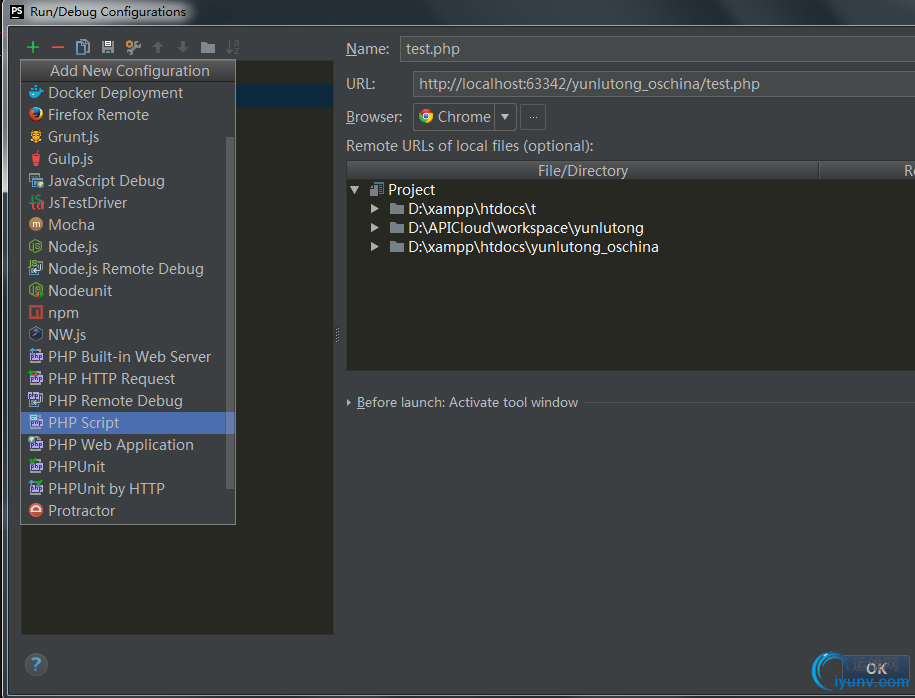
Task: Select npm configuration type
Action: pos(124,313)
